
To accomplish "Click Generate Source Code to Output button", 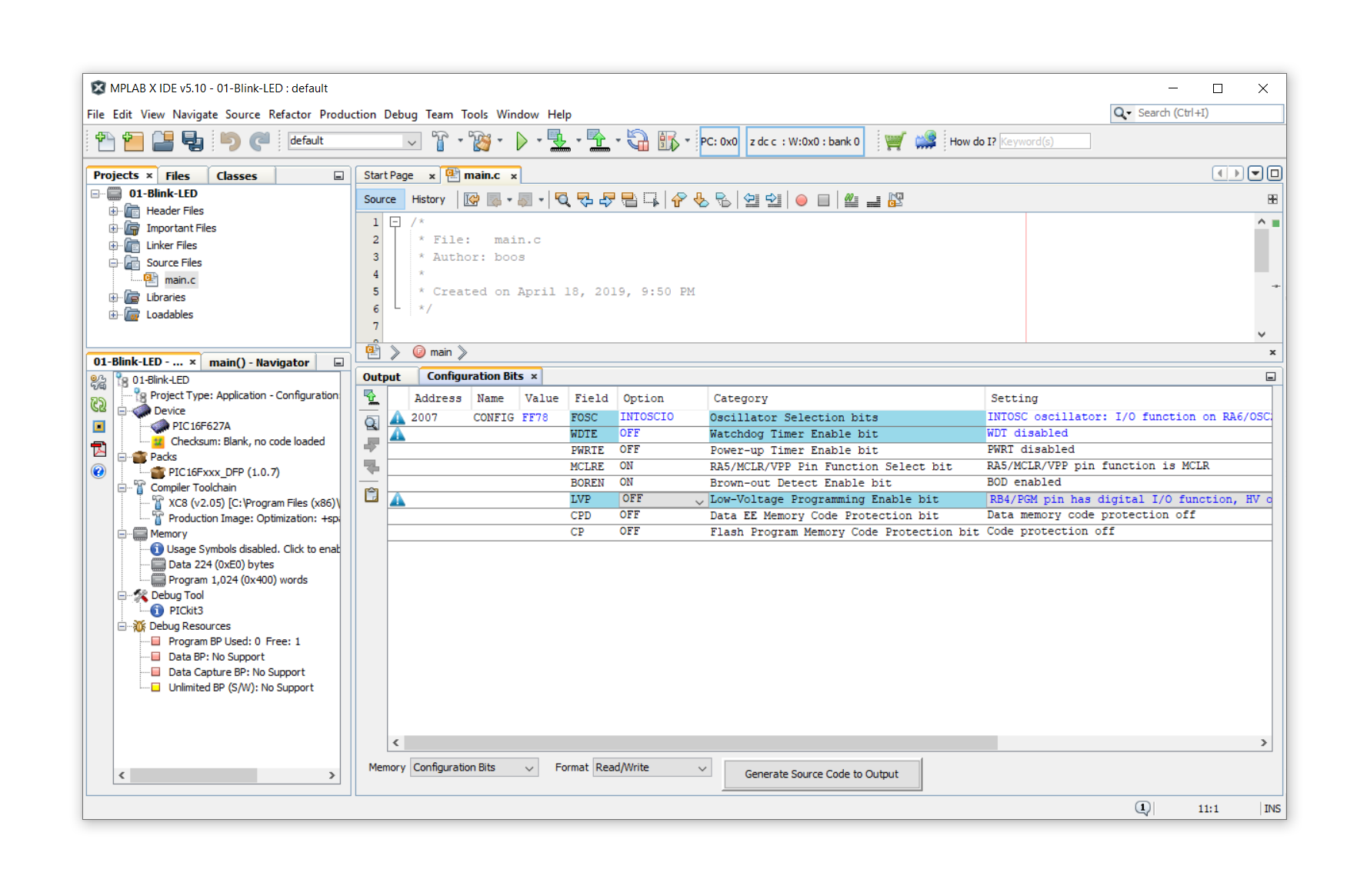I will point(821,774).
